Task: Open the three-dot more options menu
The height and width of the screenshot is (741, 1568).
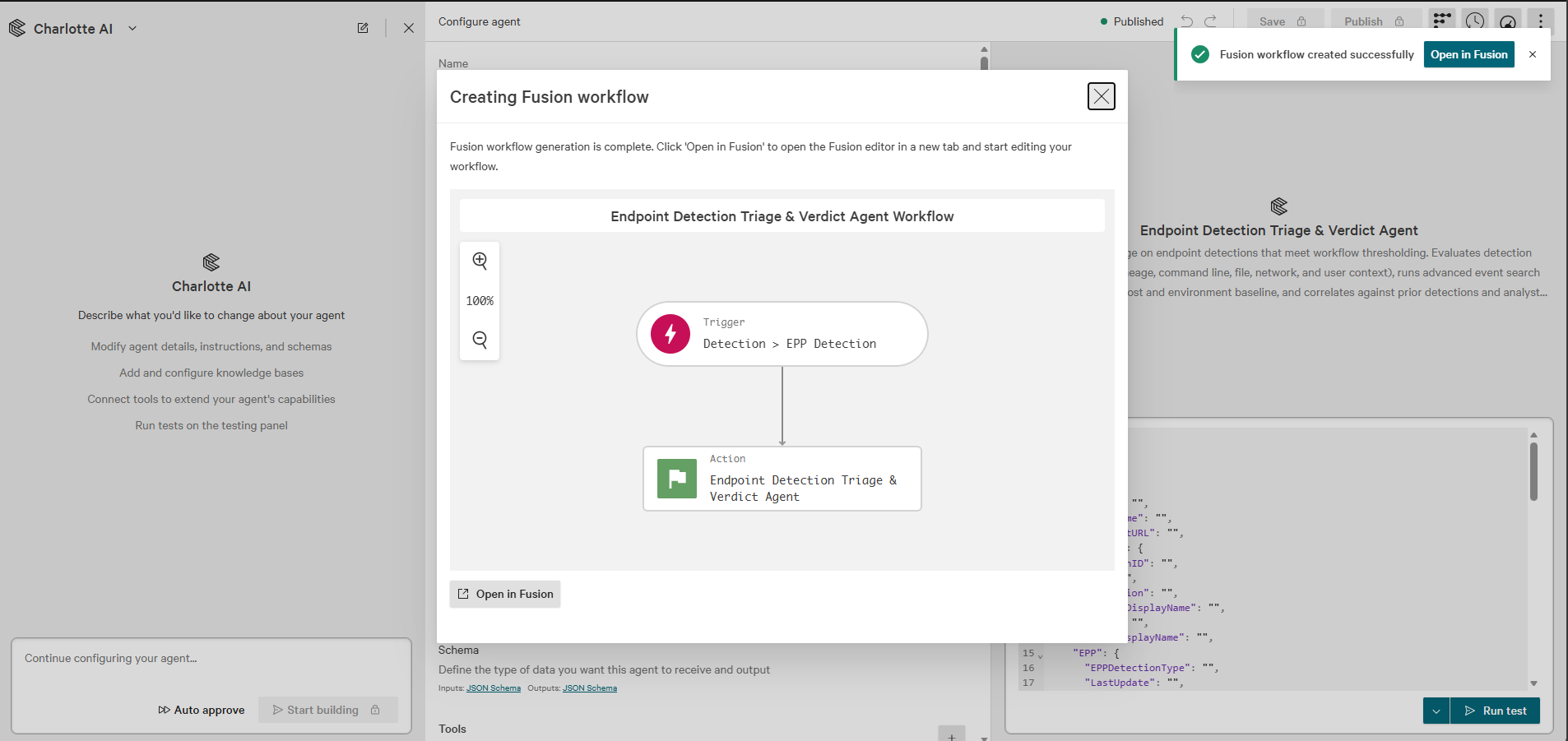Action: pyautogui.click(x=1541, y=21)
